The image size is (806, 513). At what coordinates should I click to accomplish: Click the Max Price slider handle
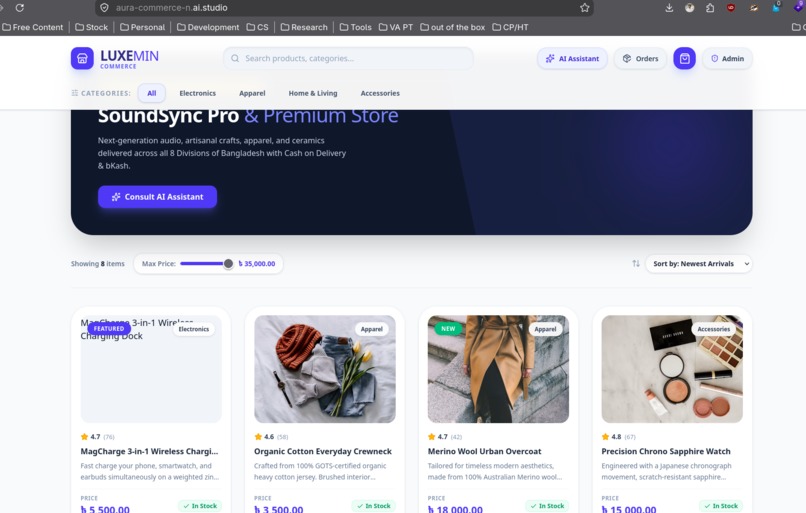click(x=228, y=264)
